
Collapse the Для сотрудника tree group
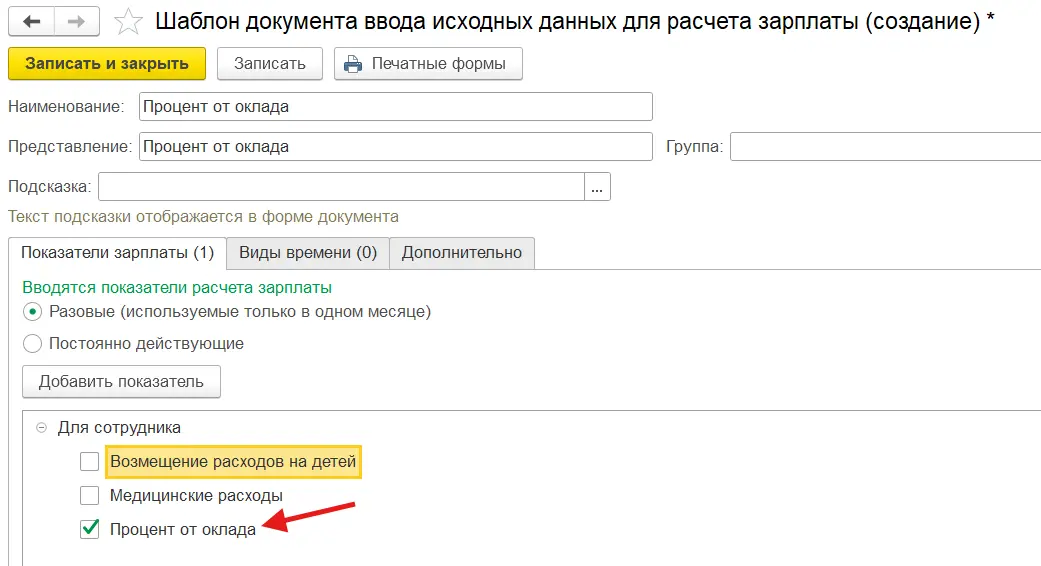pyautogui.click(x=41, y=427)
